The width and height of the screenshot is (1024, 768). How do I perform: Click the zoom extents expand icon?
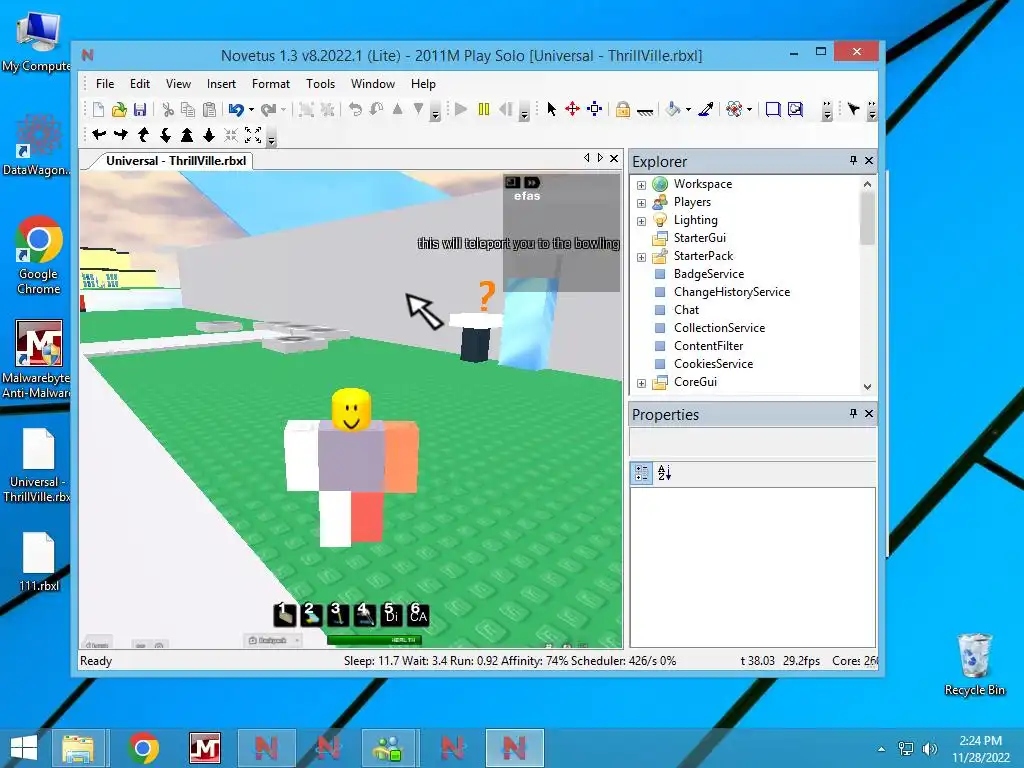[x=253, y=135]
